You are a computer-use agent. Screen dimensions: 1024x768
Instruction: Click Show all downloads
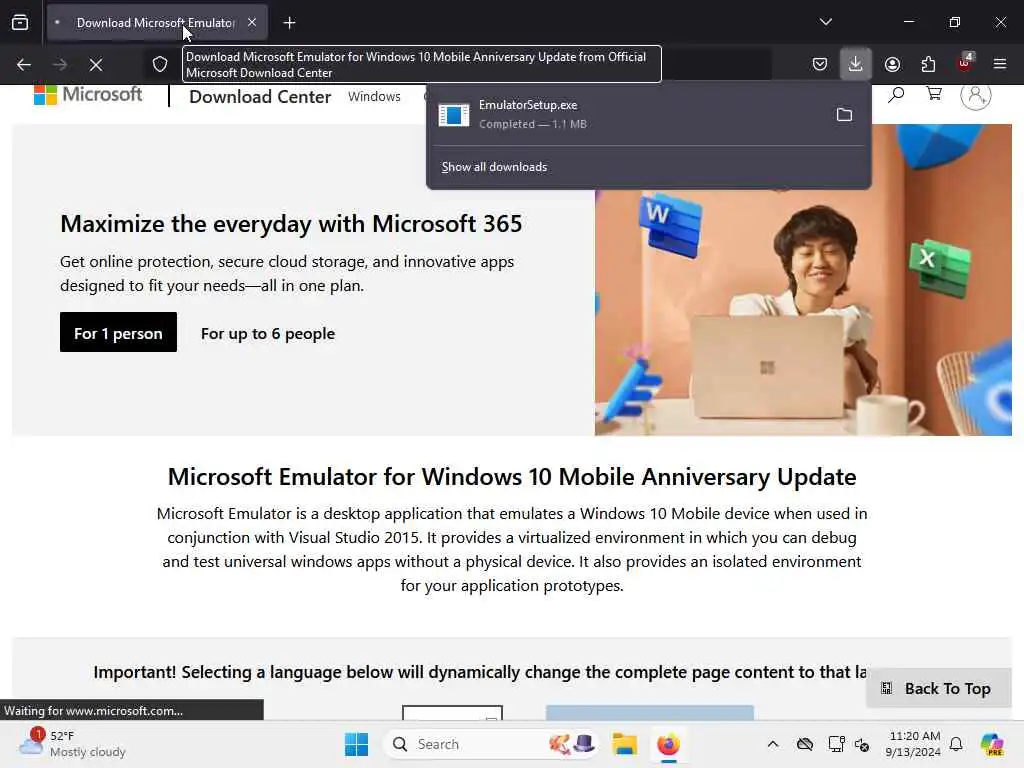(x=494, y=167)
